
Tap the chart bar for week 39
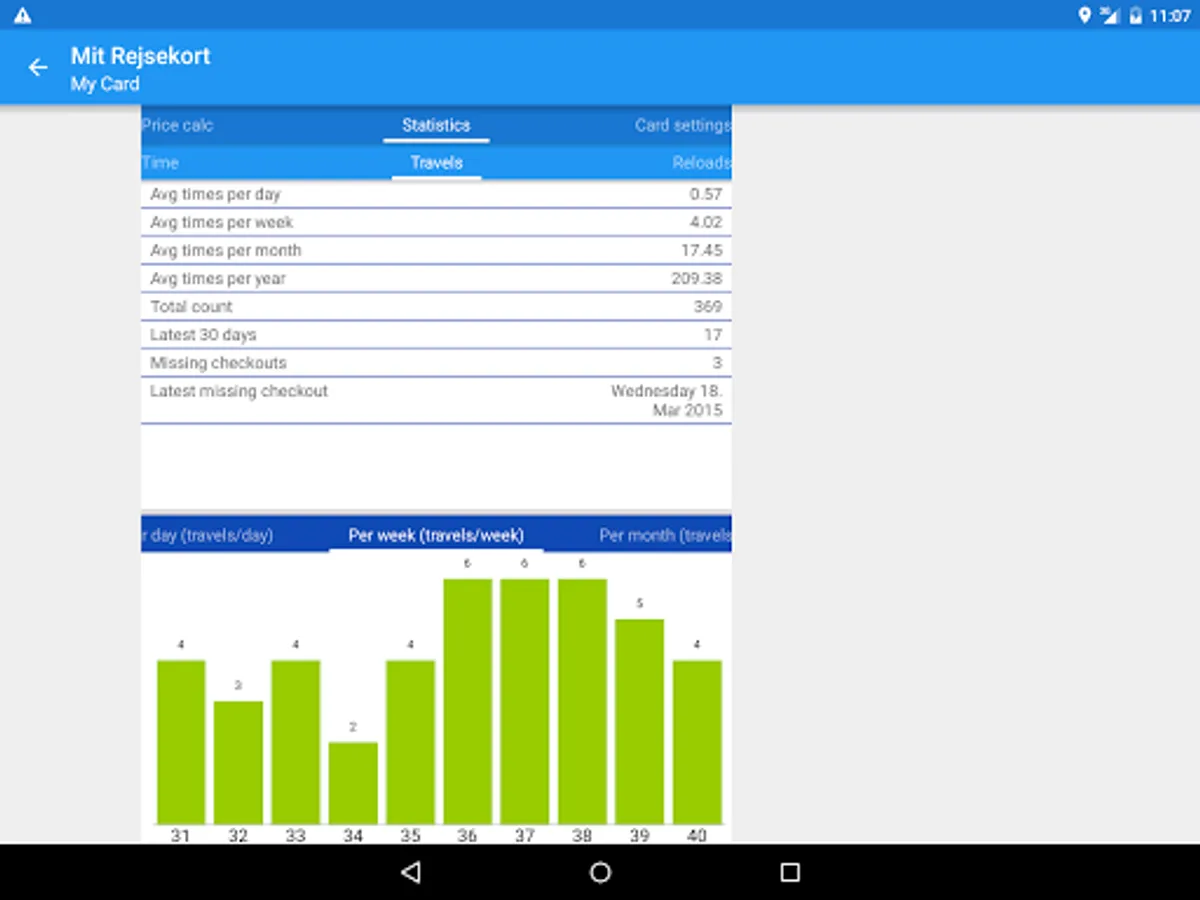(639, 721)
